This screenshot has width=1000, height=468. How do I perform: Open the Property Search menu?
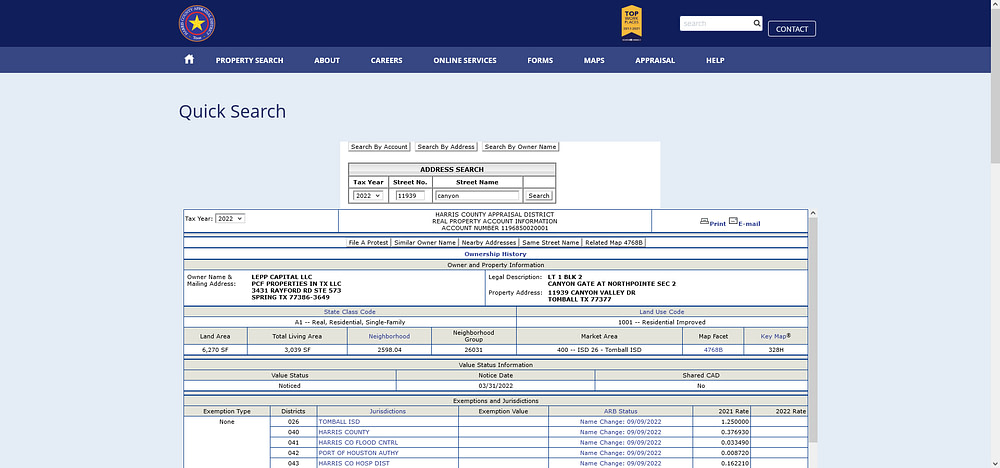249,61
